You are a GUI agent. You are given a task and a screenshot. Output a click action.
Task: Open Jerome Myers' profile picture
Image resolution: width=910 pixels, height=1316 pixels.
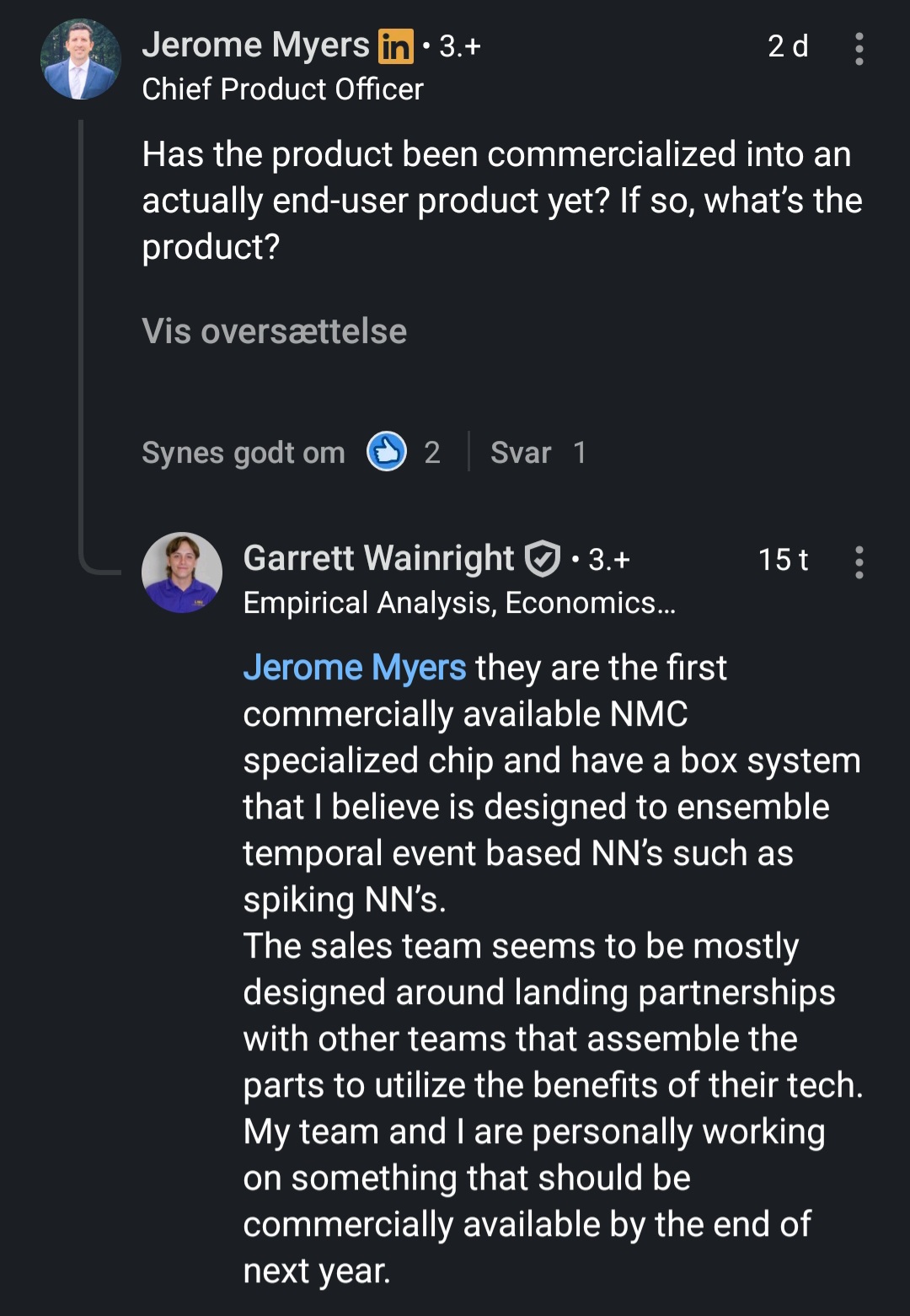click(x=81, y=59)
